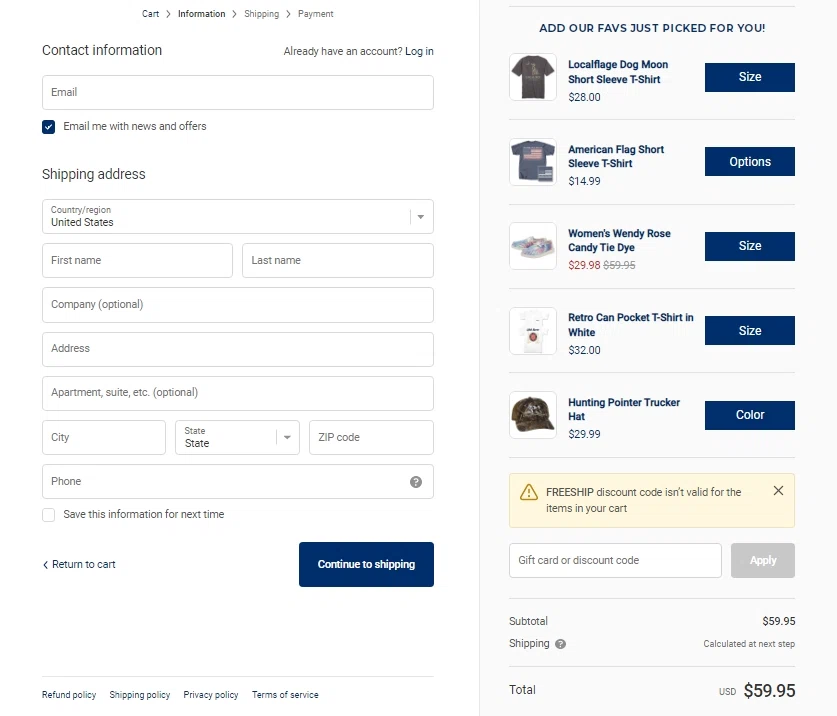Image resolution: width=837 pixels, height=716 pixels.
Task: Focus the Gift card or discount code field
Action: tap(614, 561)
